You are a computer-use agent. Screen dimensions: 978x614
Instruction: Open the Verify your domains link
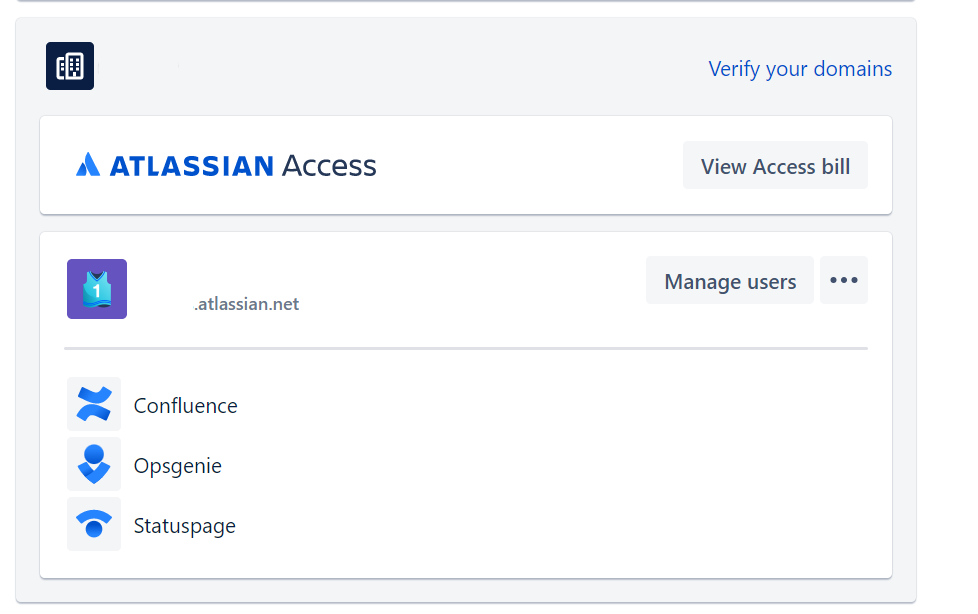[x=800, y=69]
